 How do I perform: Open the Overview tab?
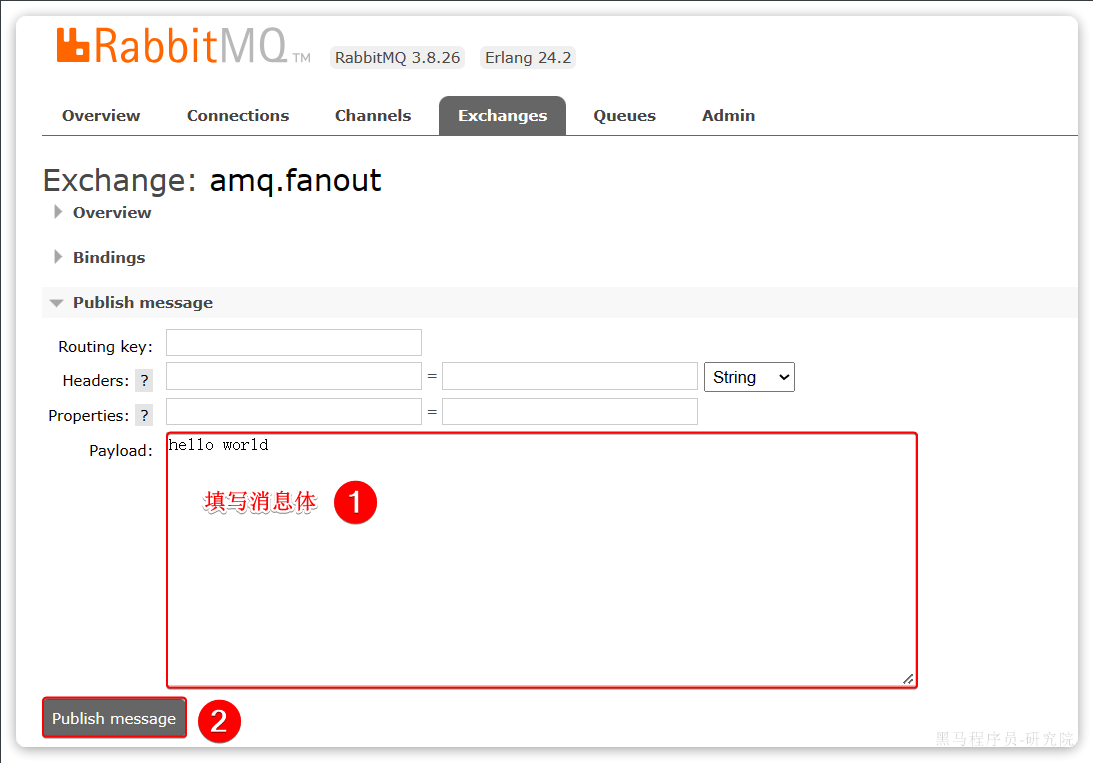[101, 116]
